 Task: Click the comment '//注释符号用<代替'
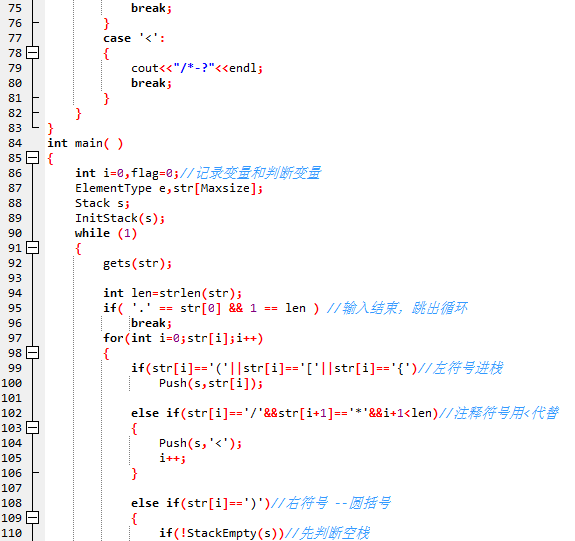[x=499, y=413]
